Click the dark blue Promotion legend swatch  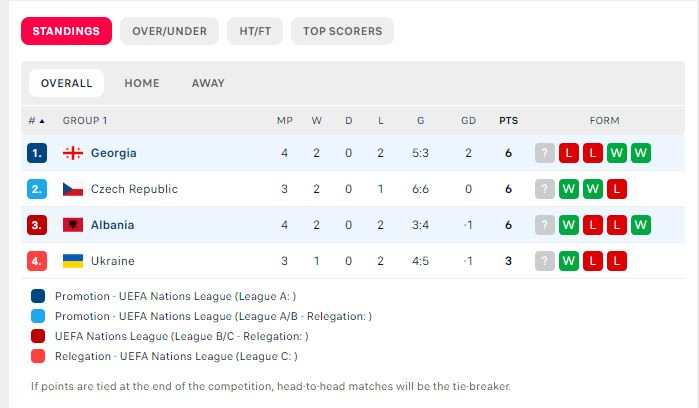(38, 296)
